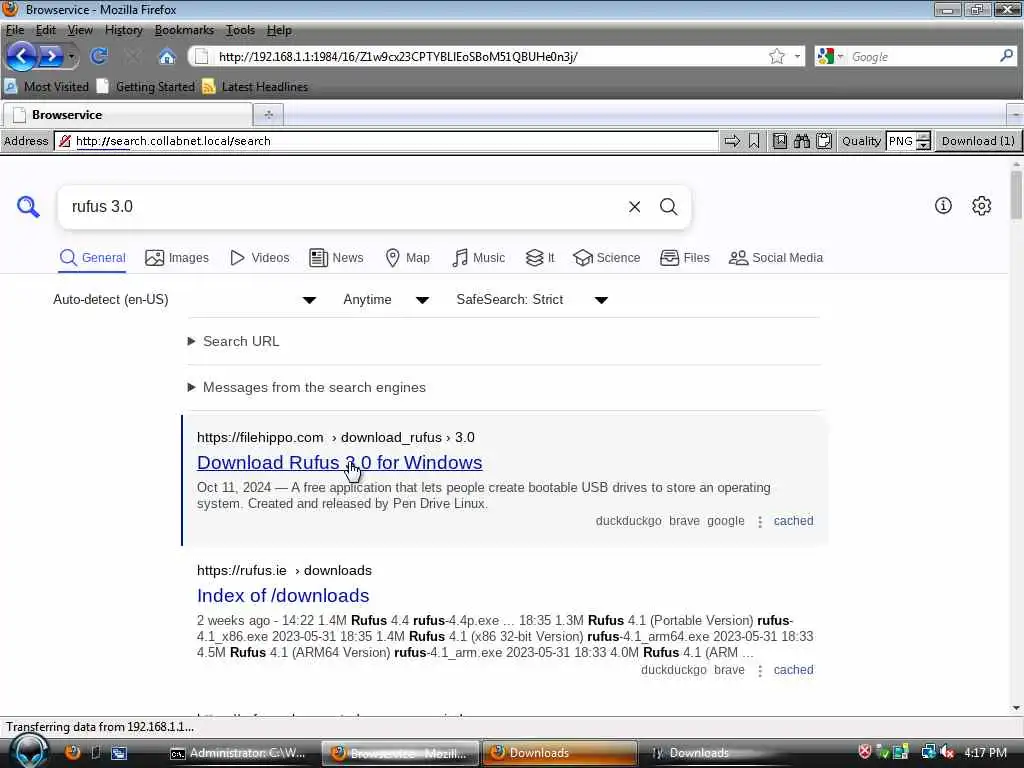Click the Firefox back arrow button
The width and height of the screenshot is (1024, 768).
[22, 57]
